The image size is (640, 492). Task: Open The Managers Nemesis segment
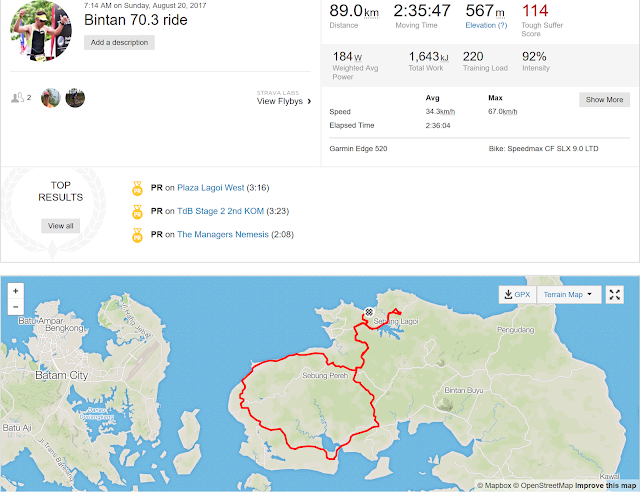223,234
